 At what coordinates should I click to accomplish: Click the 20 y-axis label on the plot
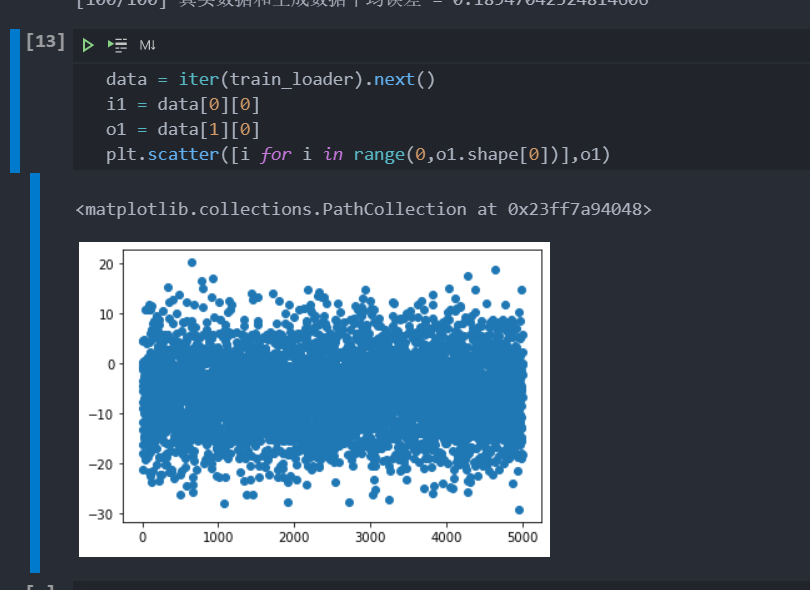tap(106, 265)
